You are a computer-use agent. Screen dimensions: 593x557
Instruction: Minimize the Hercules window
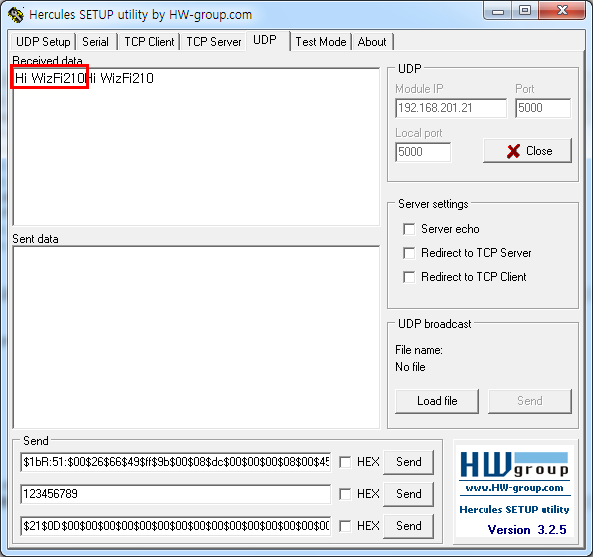point(498,11)
